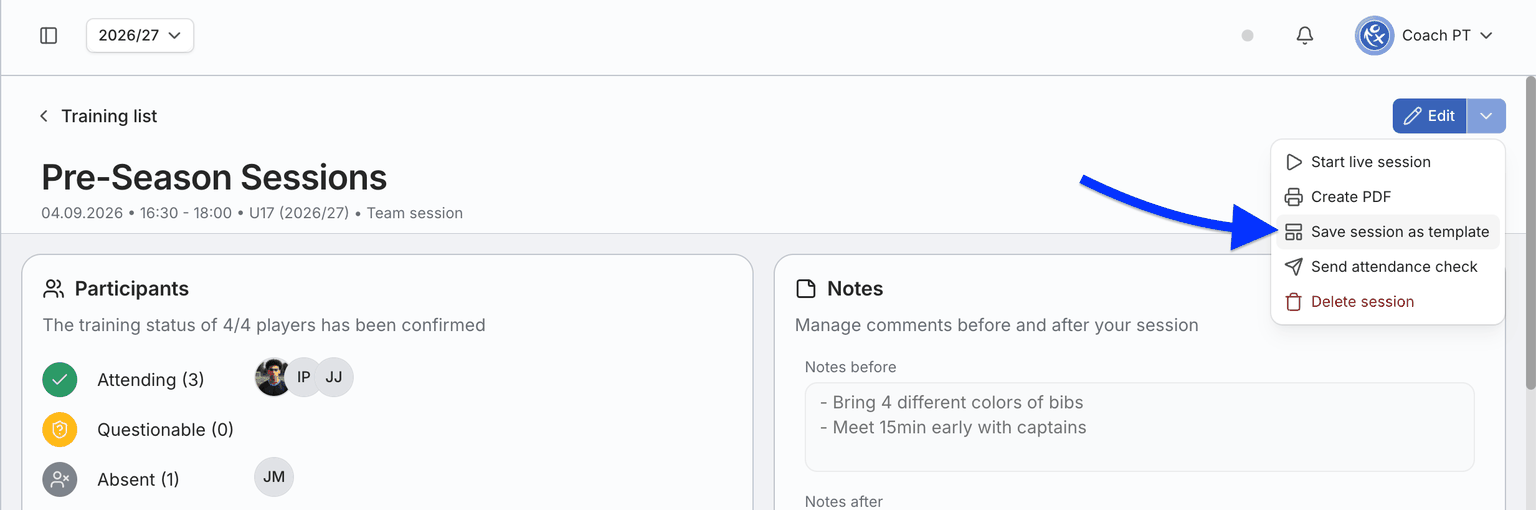Select Save session as template
The width and height of the screenshot is (1536, 510).
click(x=1388, y=232)
